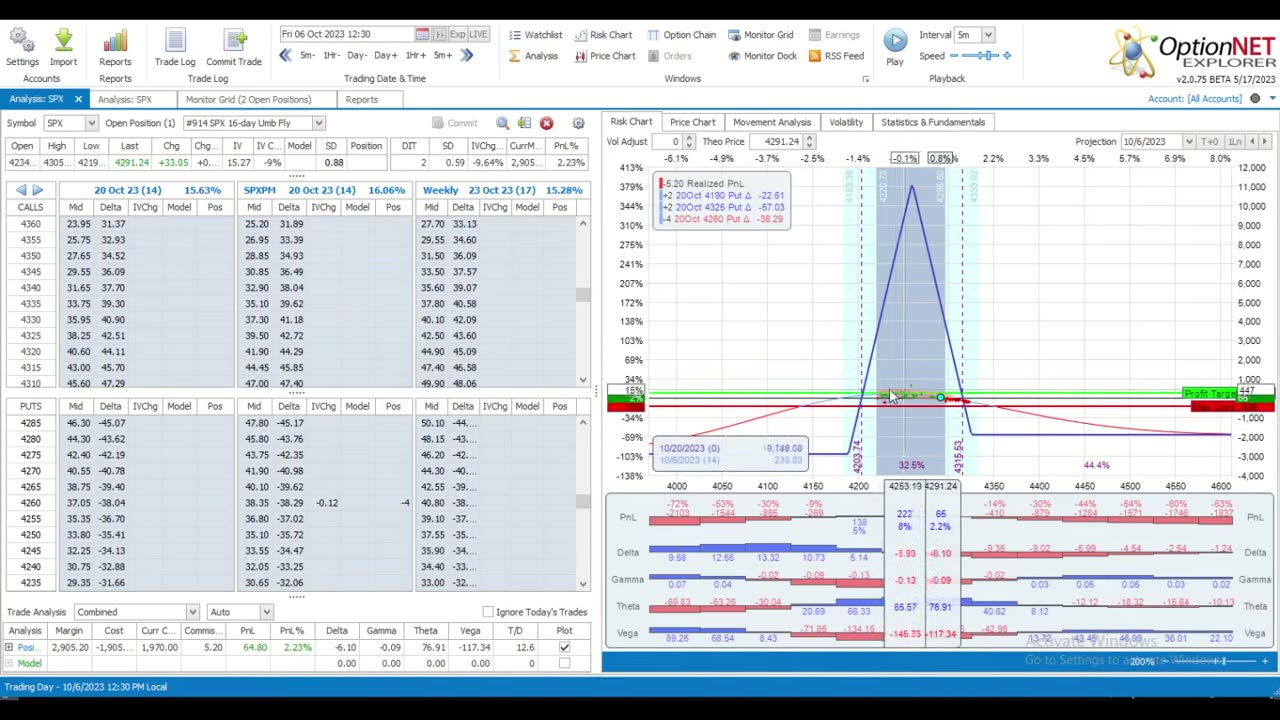The image size is (1280, 720).
Task: Open the Settings gear in Accounts
Action: click(x=22, y=41)
